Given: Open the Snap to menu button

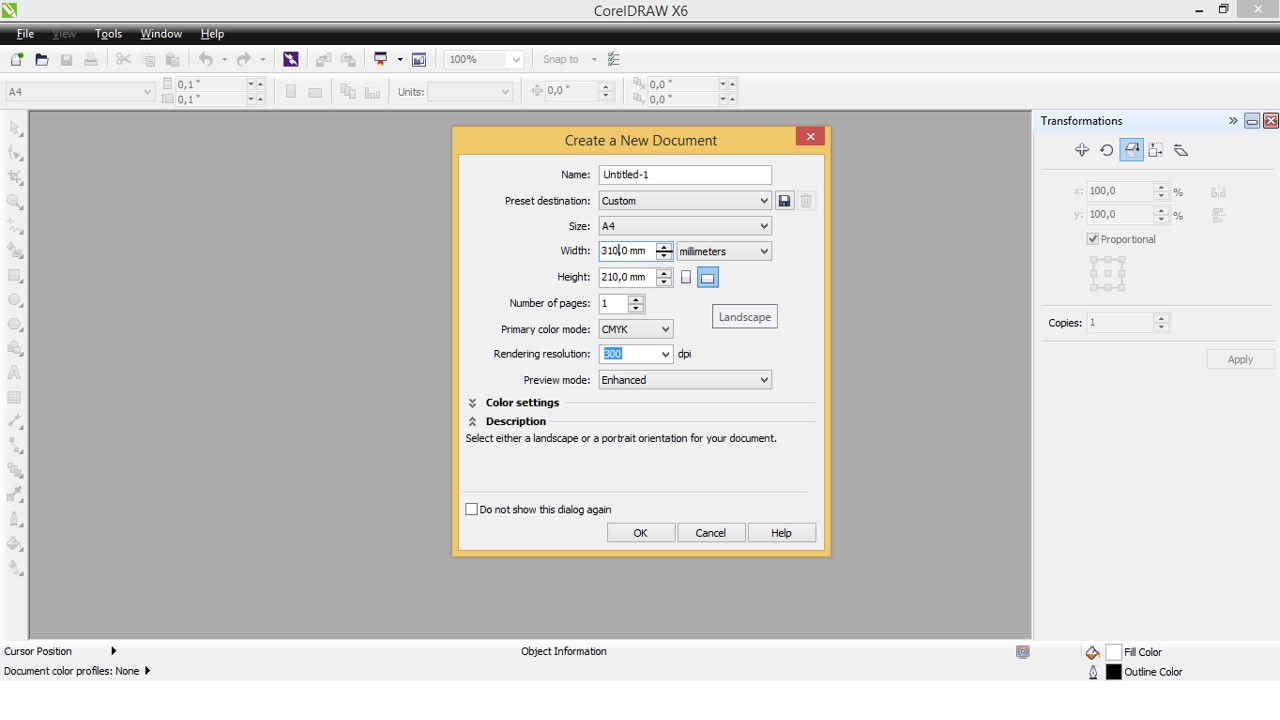Looking at the screenshot, I should [567, 60].
